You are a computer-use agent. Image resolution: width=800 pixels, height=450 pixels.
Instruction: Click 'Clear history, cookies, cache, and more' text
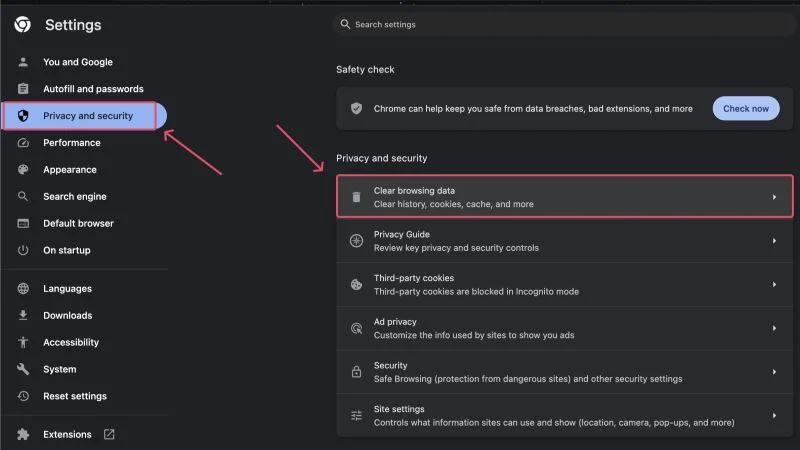(454, 204)
